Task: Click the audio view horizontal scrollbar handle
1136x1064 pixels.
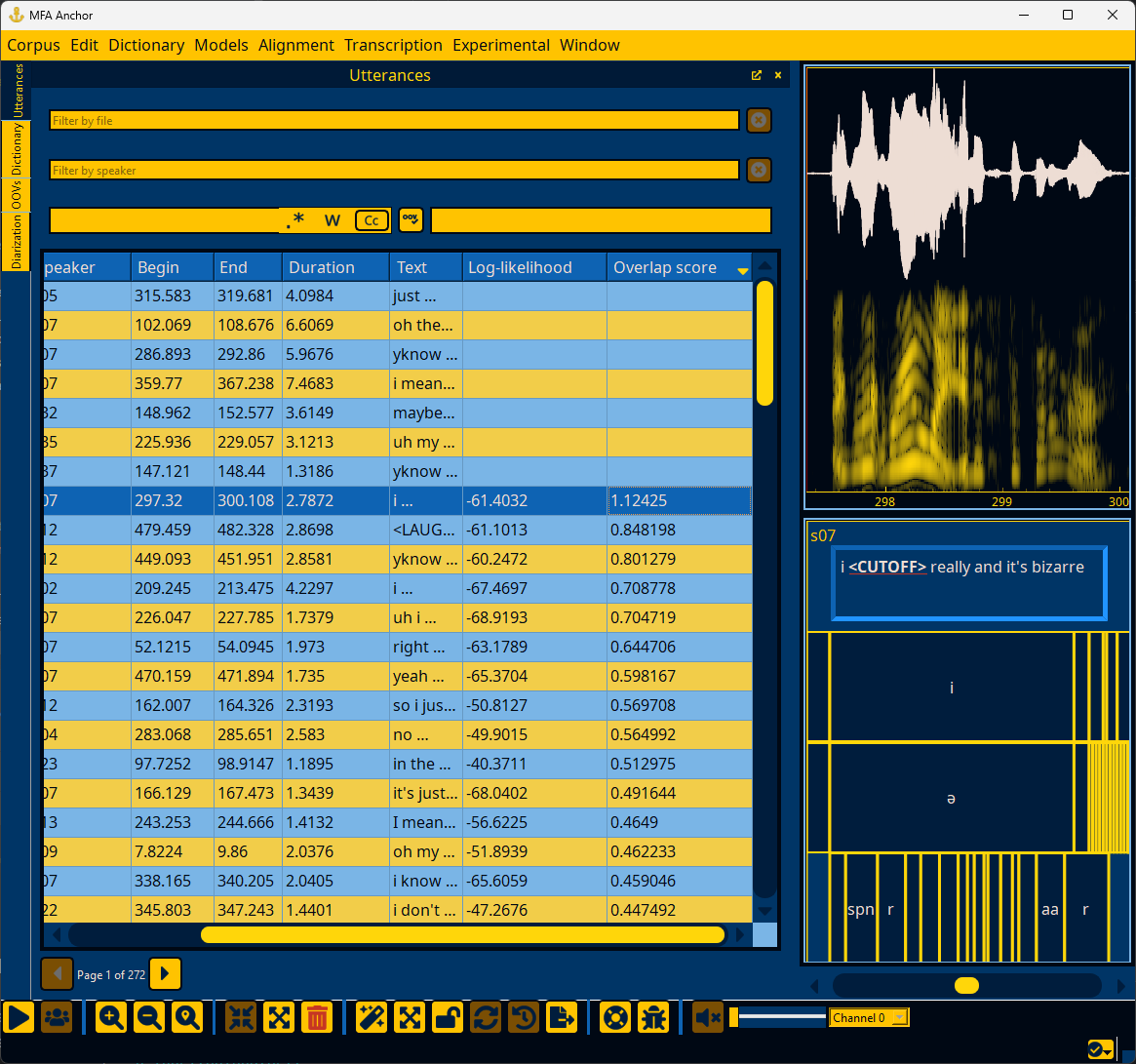Action: coord(966,985)
